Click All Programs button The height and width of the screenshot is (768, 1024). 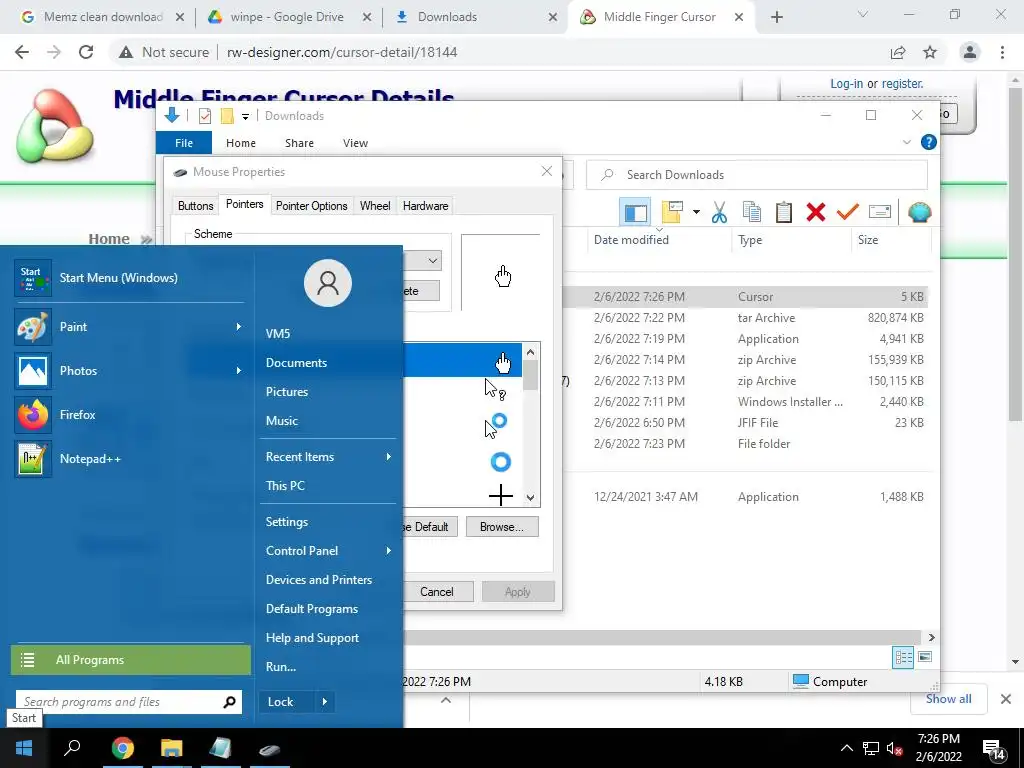[131, 660]
